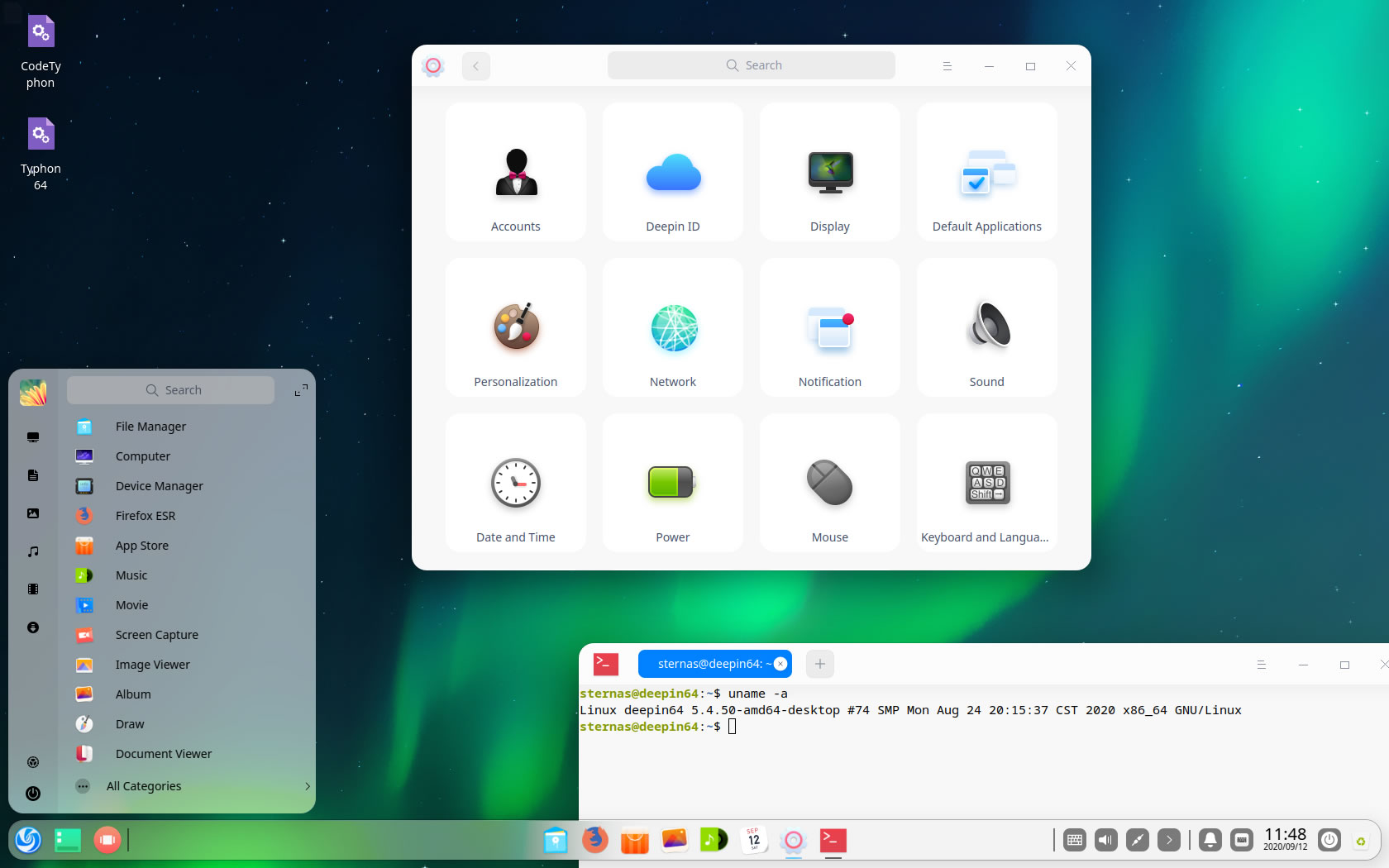The height and width of the screenshot is (868, 1389).
Task: Open the Control Center hamburger menu
Action: pyautogui.click(x=947, y=66)
